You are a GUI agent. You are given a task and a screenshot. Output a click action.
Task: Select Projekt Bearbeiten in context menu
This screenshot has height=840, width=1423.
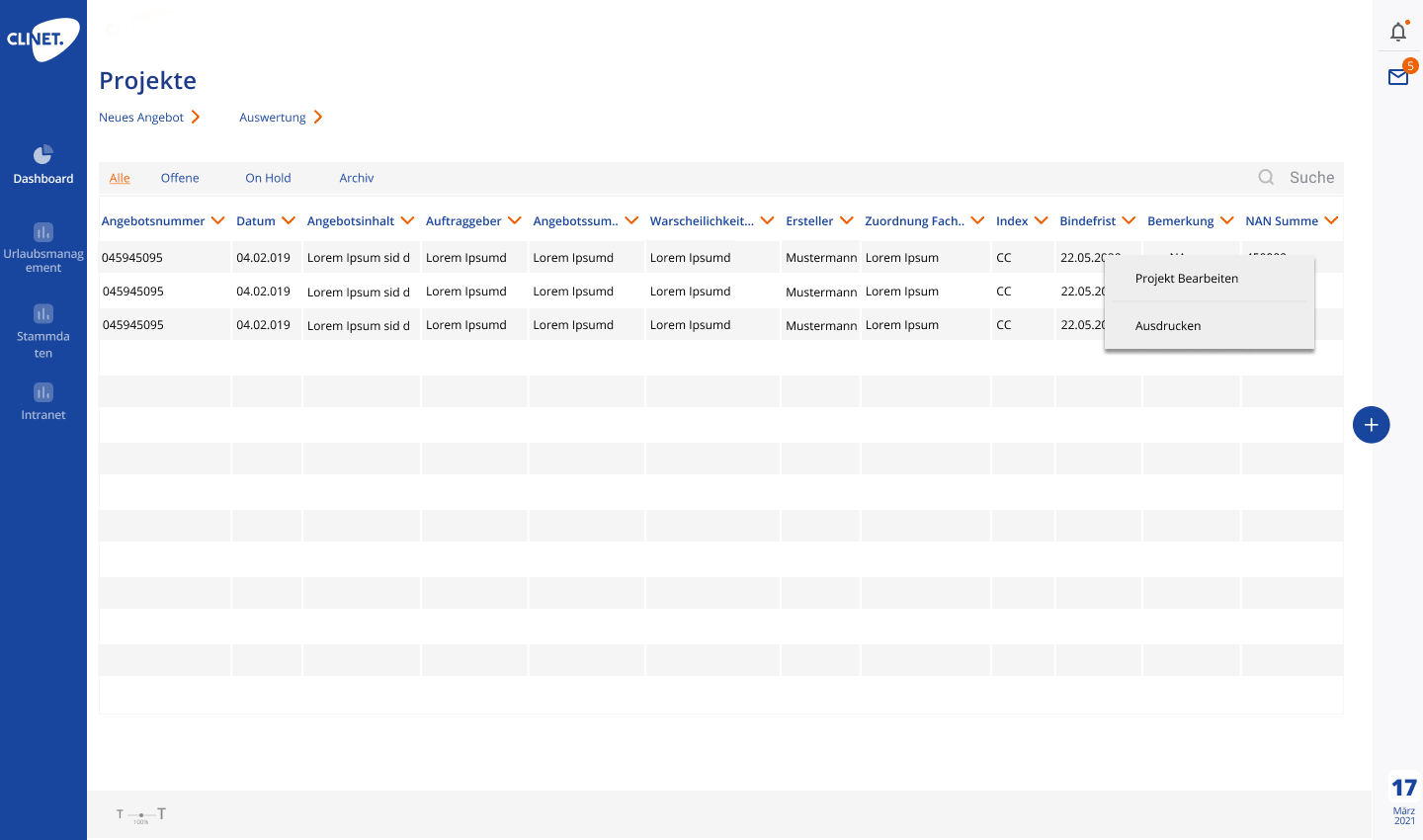click(x=1186, y=279)
